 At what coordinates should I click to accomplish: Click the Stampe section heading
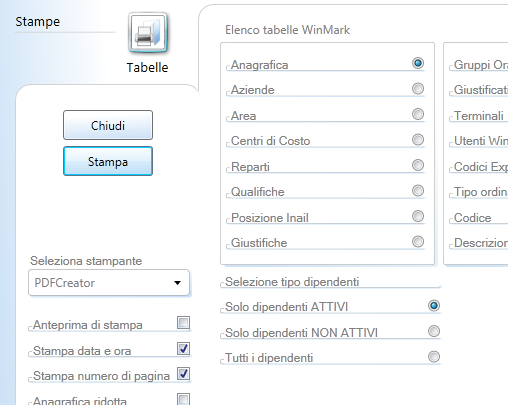[x=38, y=22]
